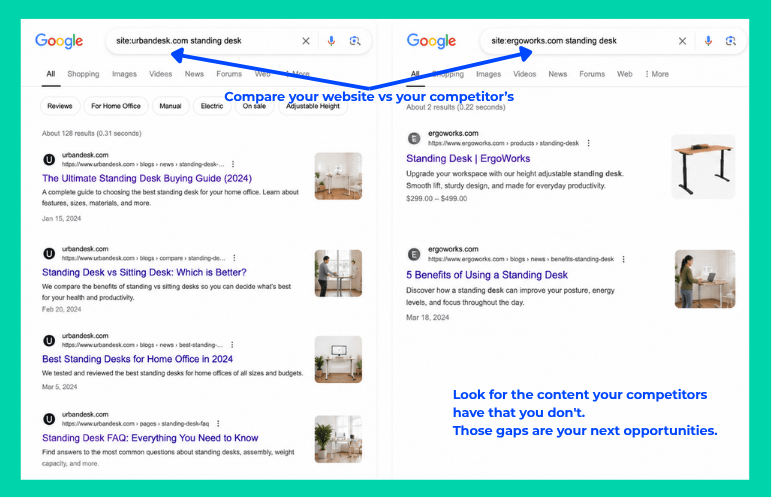Switch to Web tab in ergoworks search

(624, 74)
